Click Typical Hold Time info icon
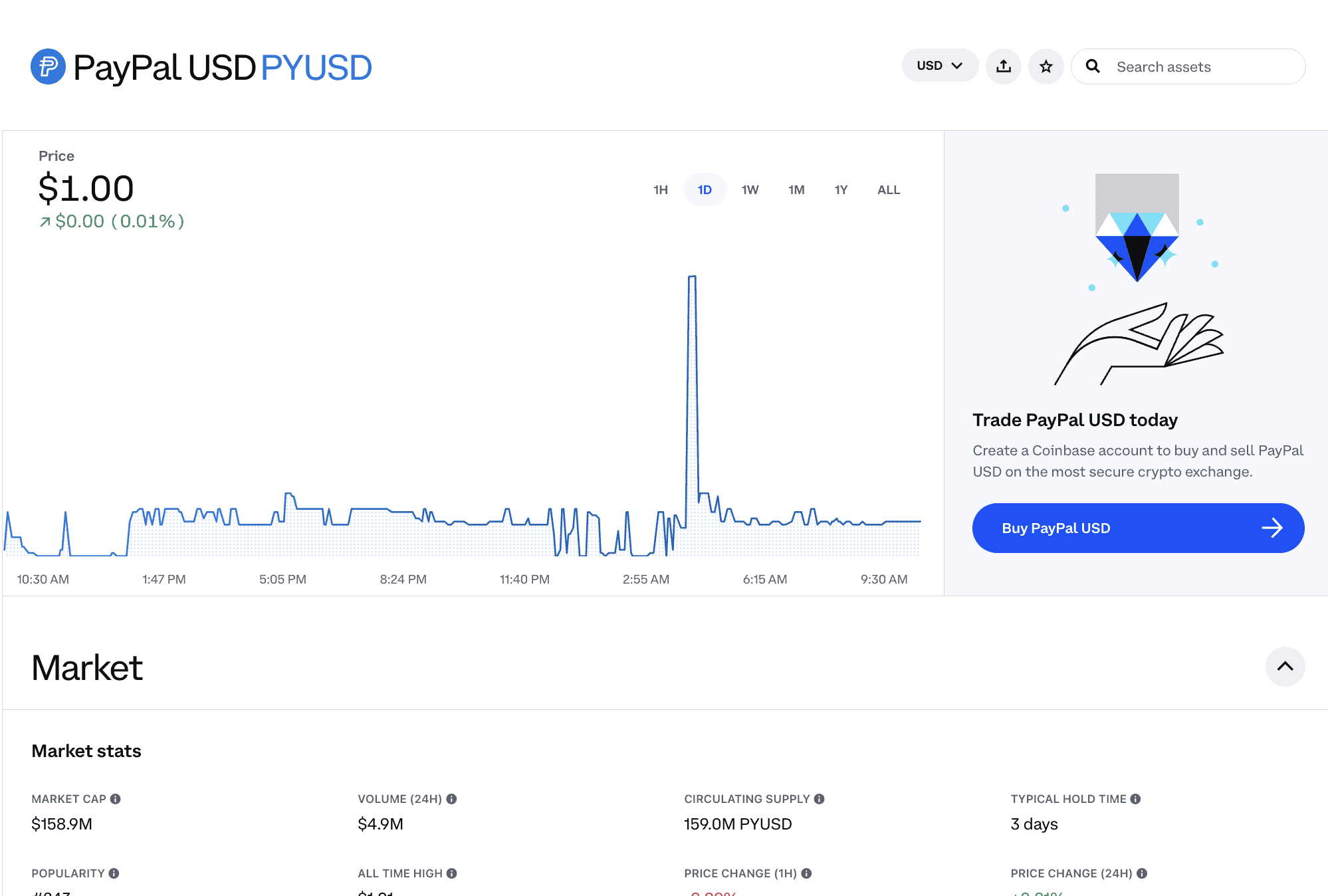Image resolution: width=1328 pixels, height=896 pixels. click(1136, 799)
